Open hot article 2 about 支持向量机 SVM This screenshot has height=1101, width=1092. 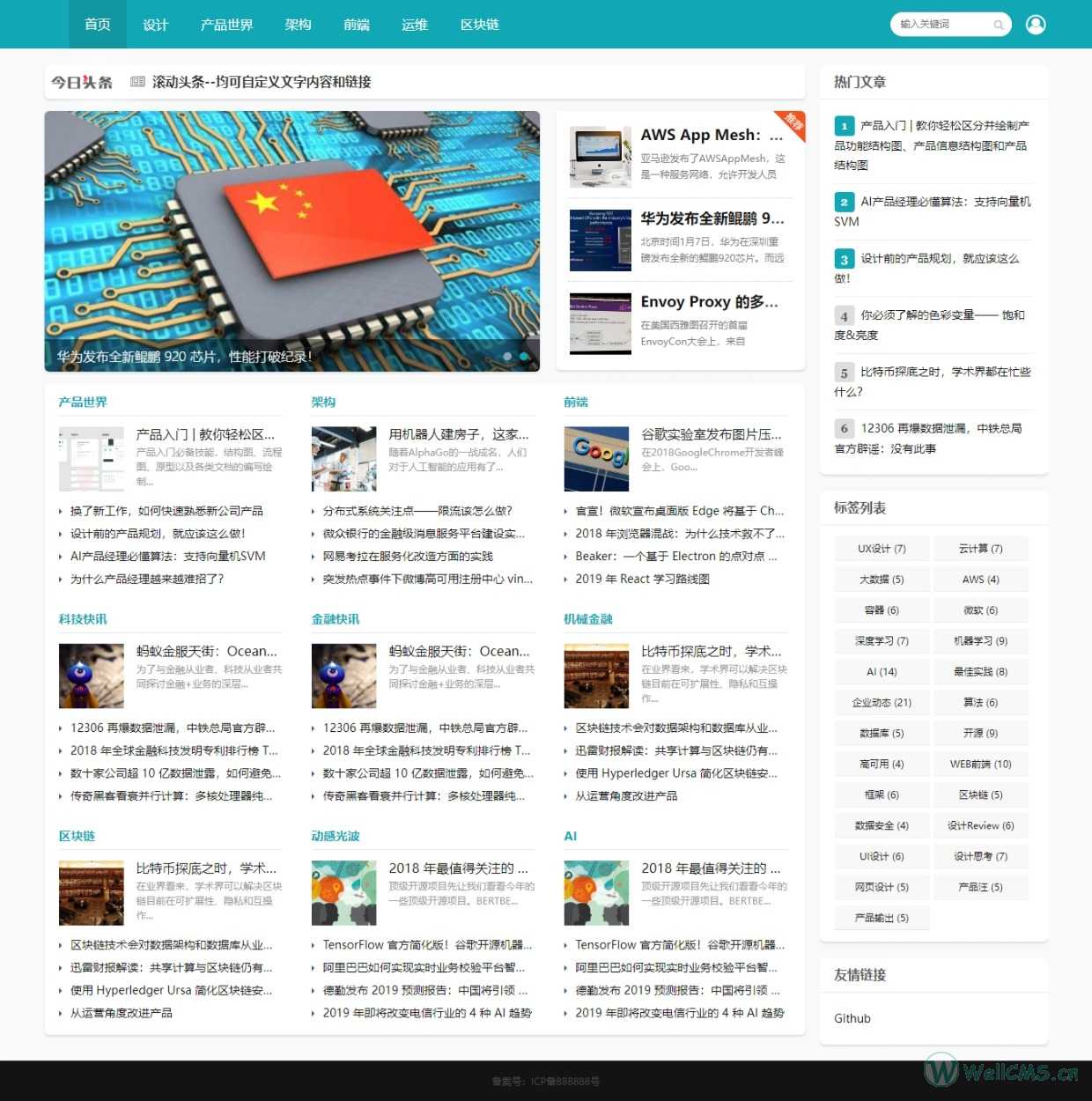(932, 211)
